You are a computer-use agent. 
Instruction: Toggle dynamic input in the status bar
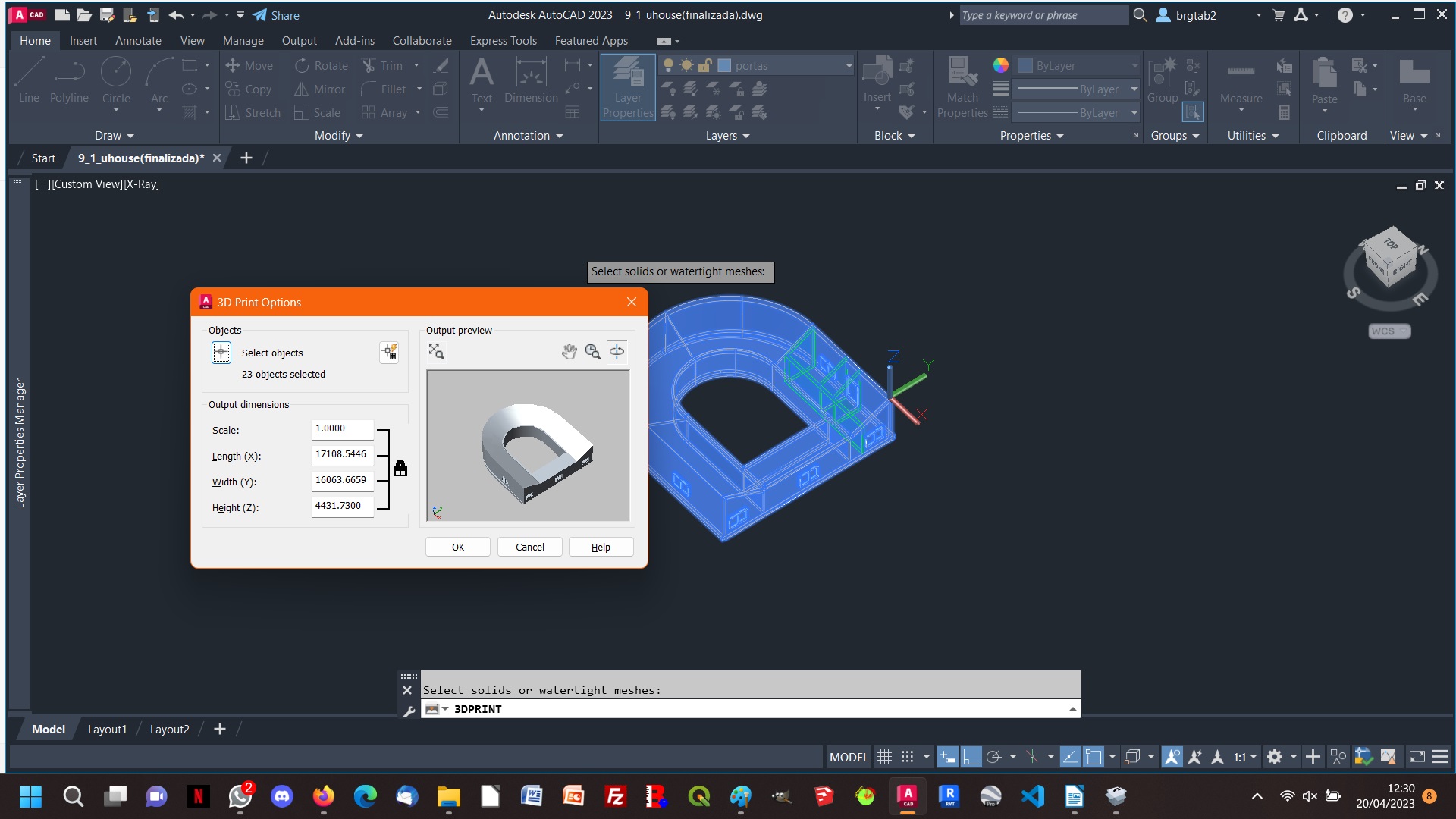point(948,756)
